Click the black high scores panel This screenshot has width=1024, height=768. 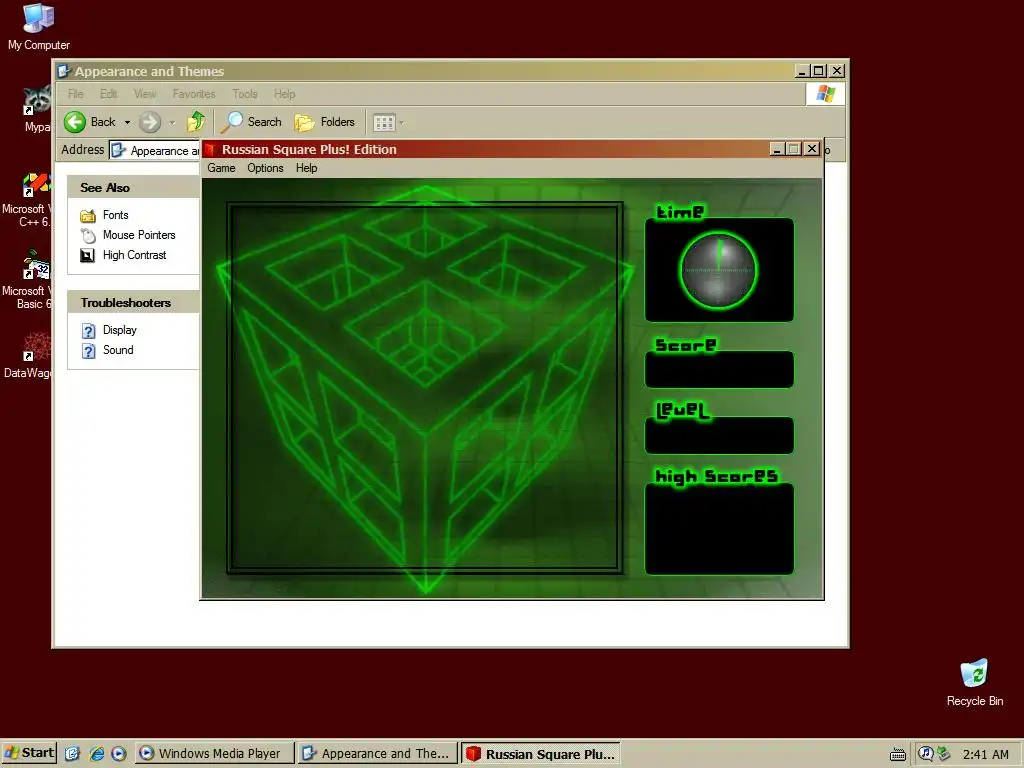[719, 529]
